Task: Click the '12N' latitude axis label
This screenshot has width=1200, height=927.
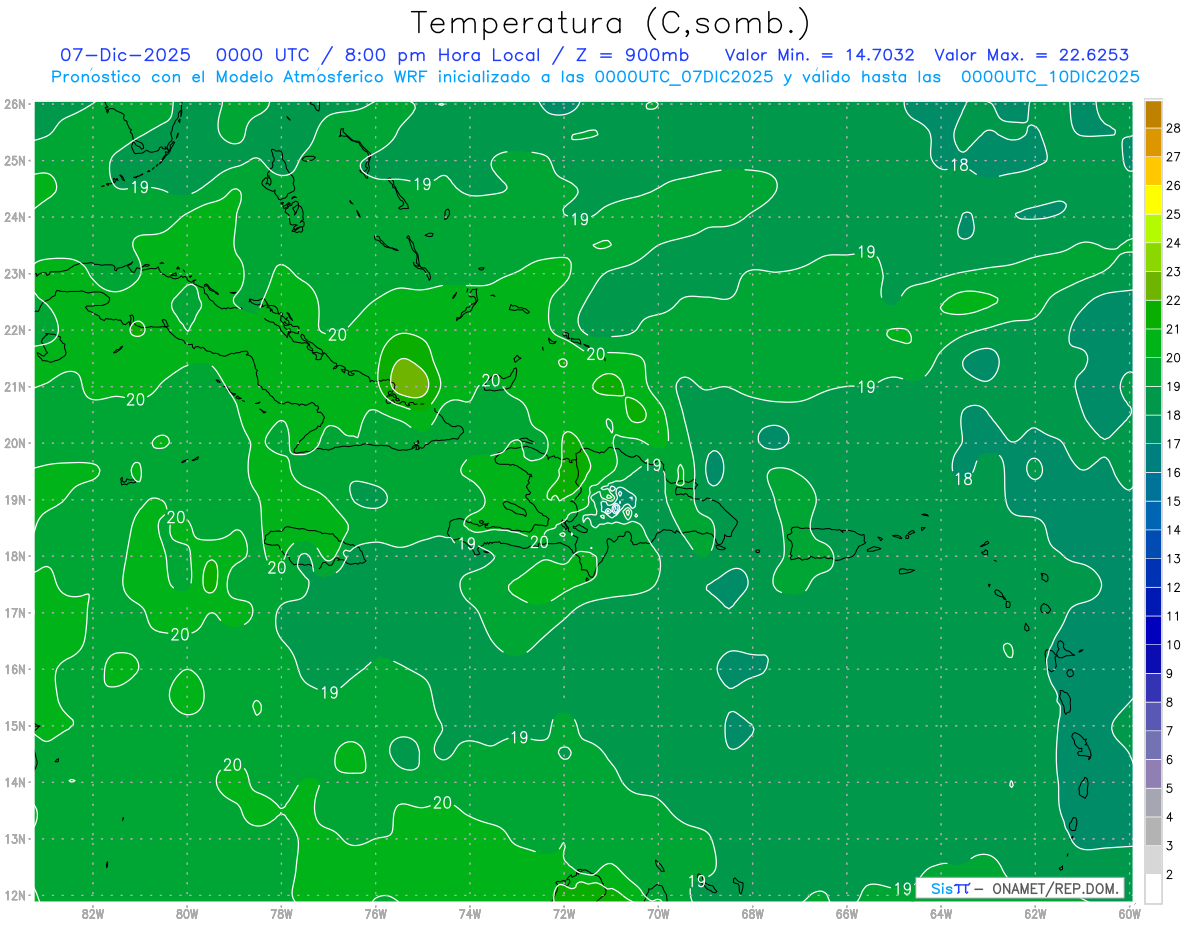Action: pyautogui.click(x=15, y=895)
